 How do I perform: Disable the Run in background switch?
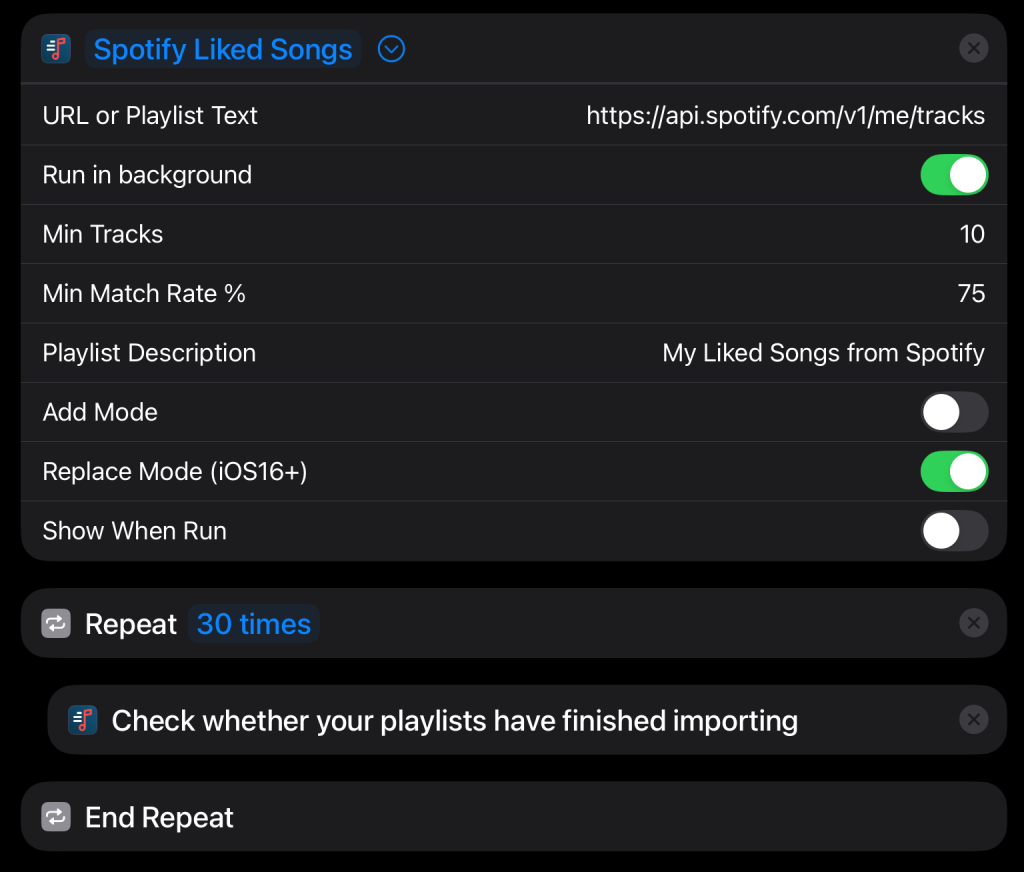pyautogui.click(x=953, y=174)
